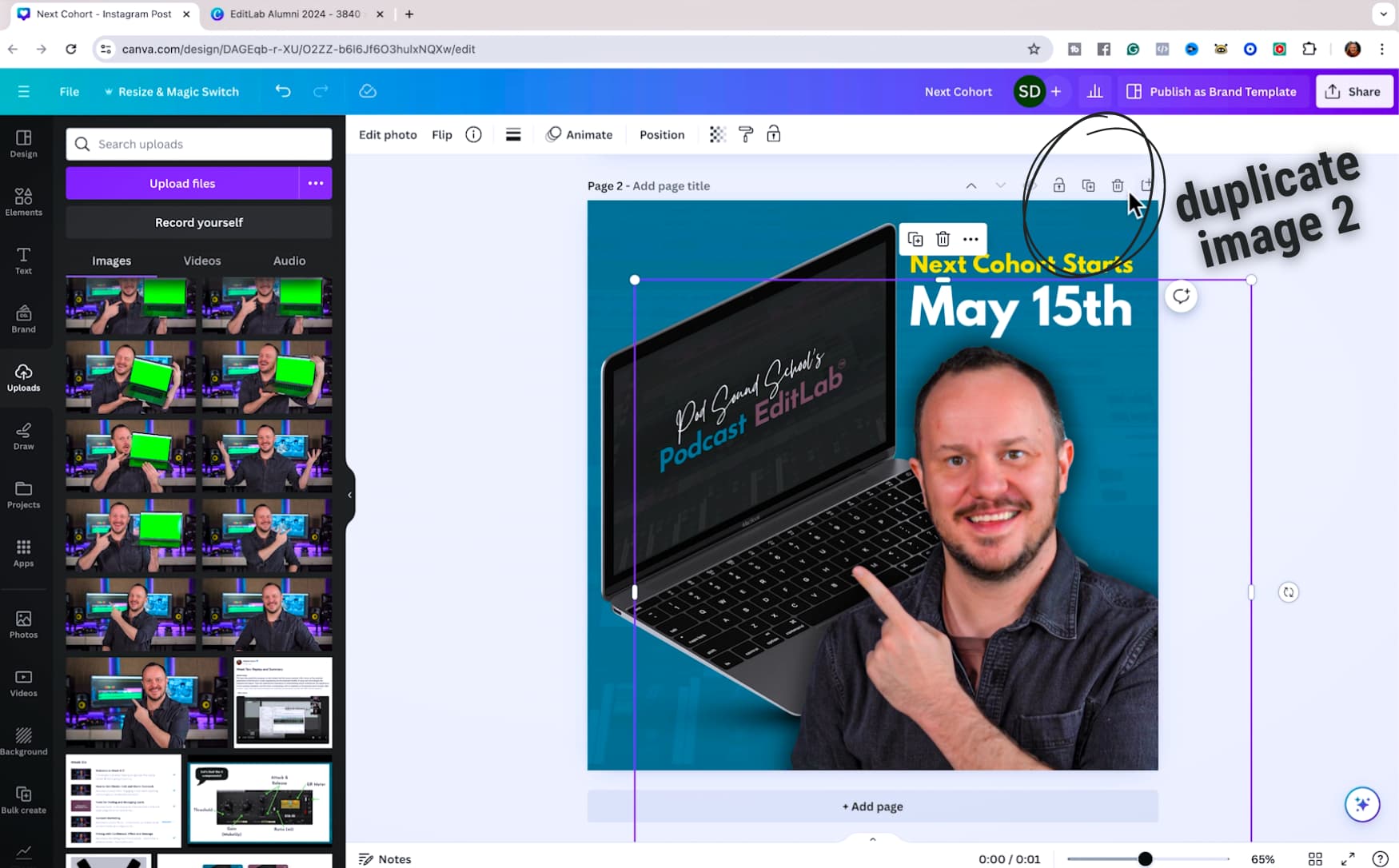The height and width of the screenshot is (868, 1399).
Task: Open the Photos panel
Action: click(x=23, y=624)
